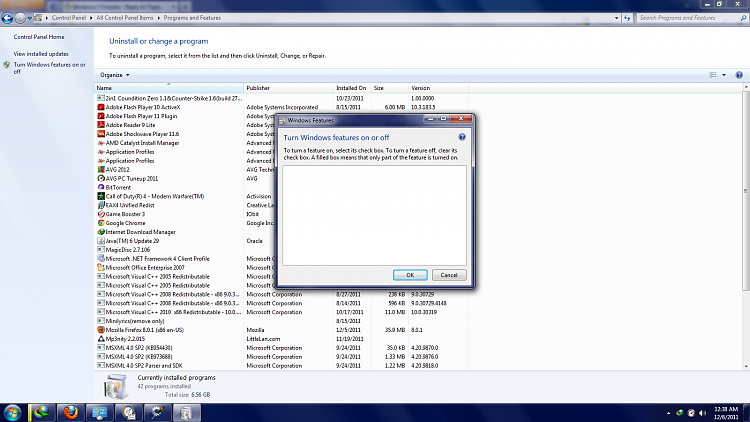Click the program list vertical scrollbar

[x=746, y=190]
